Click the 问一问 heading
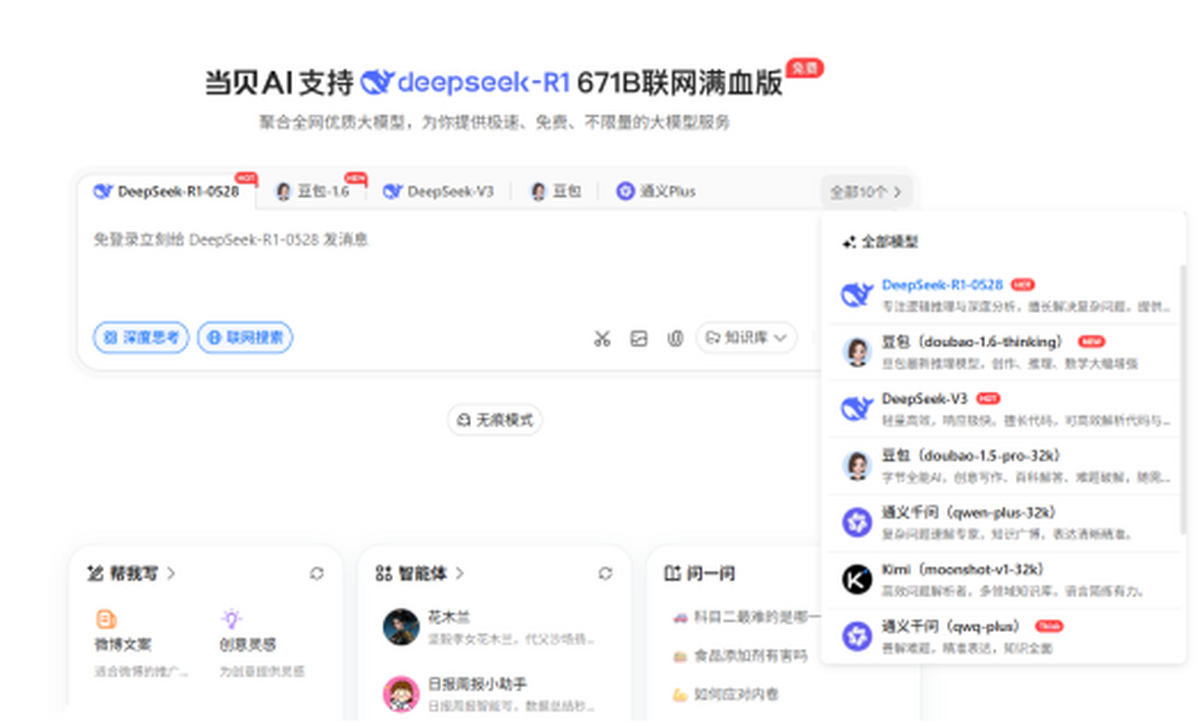This screenshot has width=1200, height=723. click(x=711, y=573)
